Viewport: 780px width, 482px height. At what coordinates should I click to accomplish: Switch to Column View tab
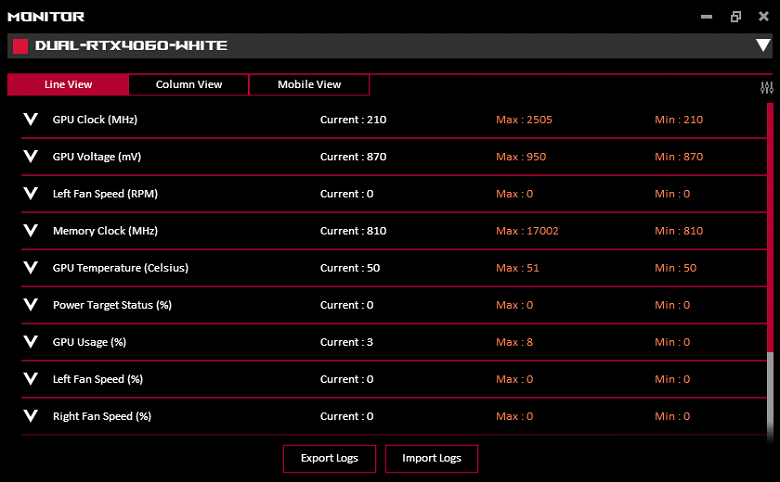tap(189, 85)
